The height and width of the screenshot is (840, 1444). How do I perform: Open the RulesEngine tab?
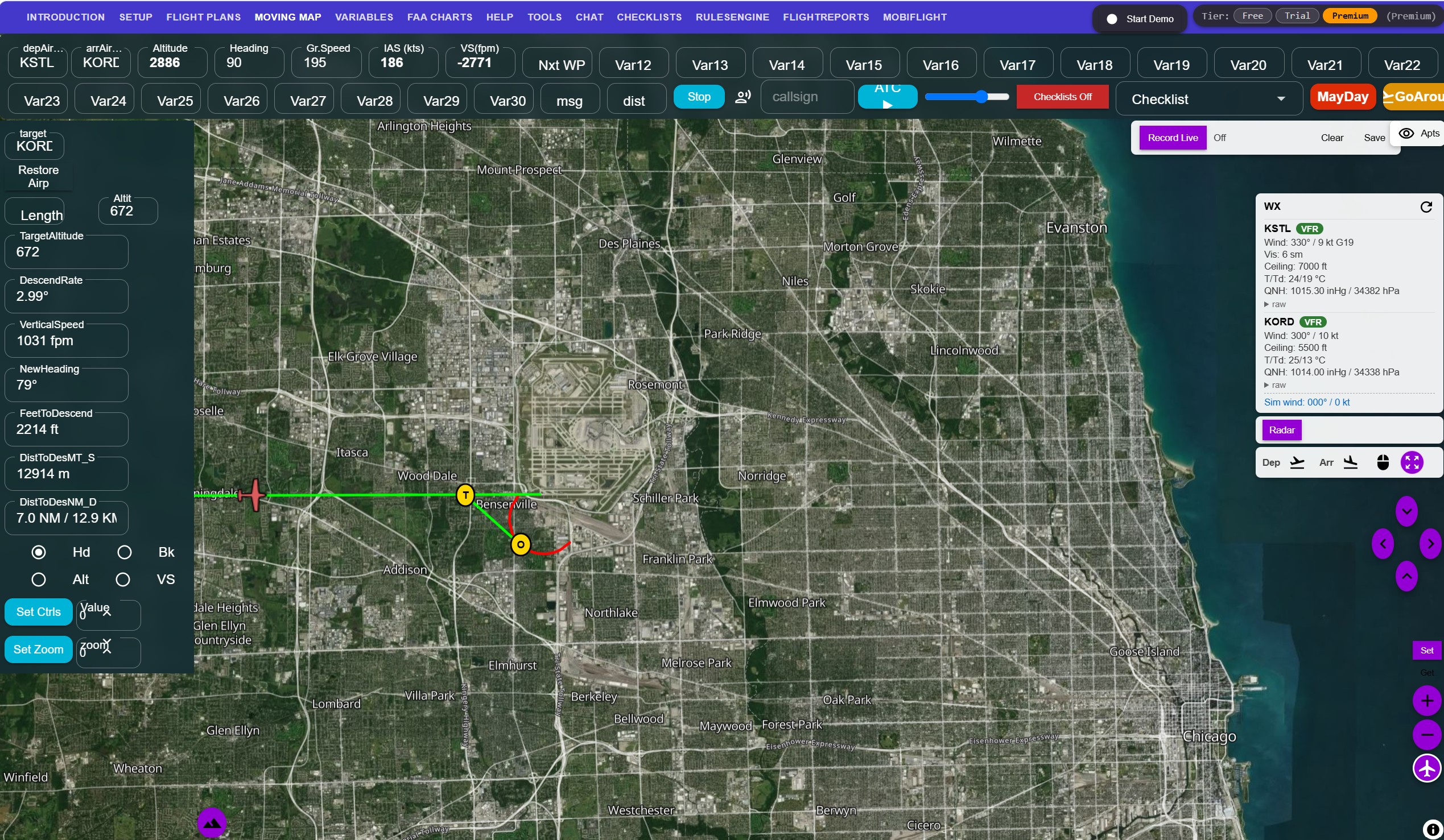[x=732, y=17]
